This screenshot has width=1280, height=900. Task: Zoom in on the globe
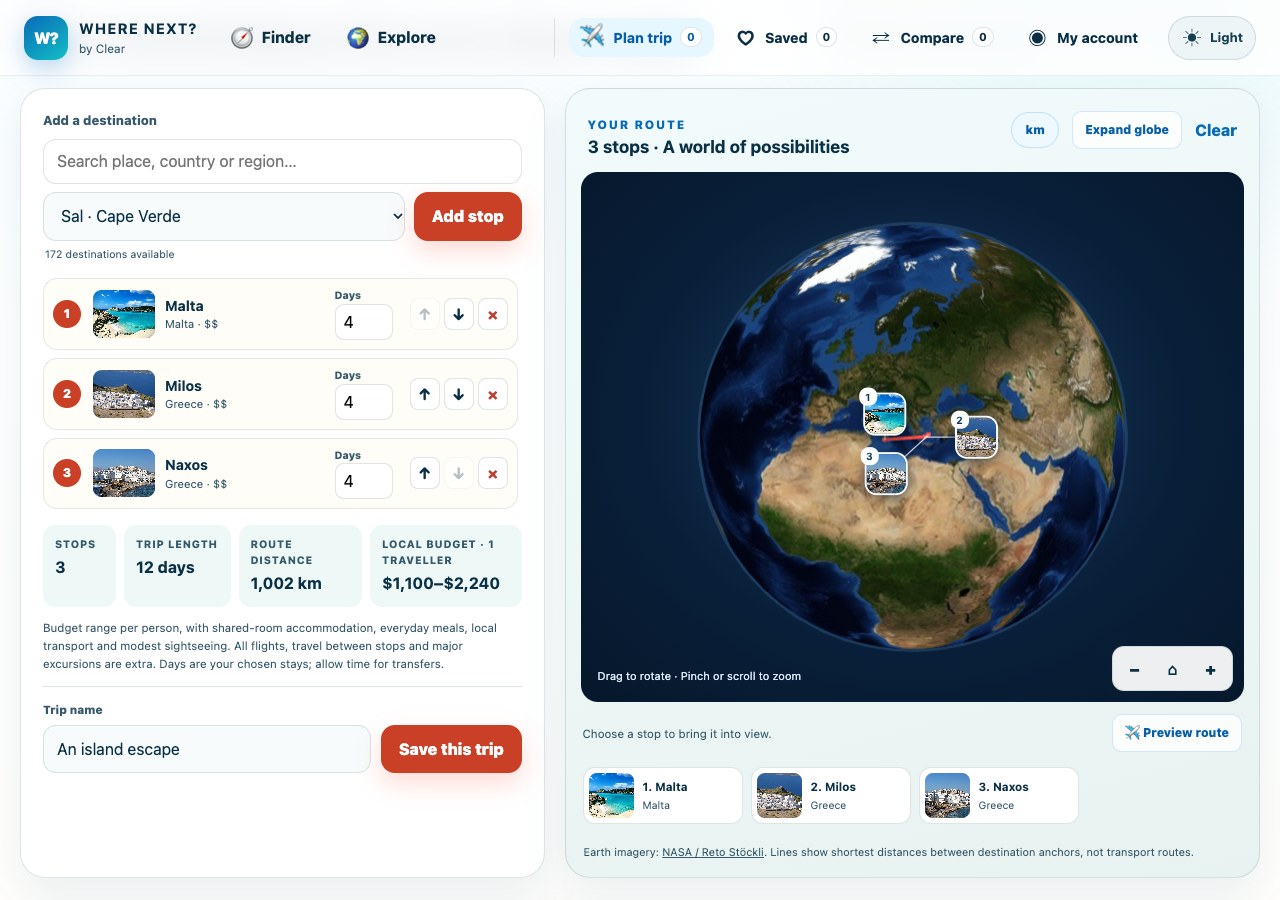(x=1210, y=670)
